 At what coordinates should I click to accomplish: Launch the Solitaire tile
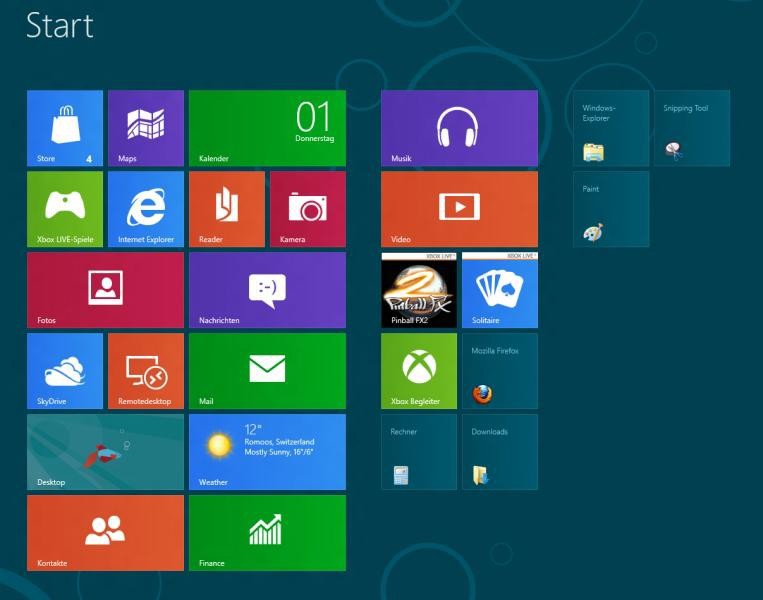pos(500,290)
